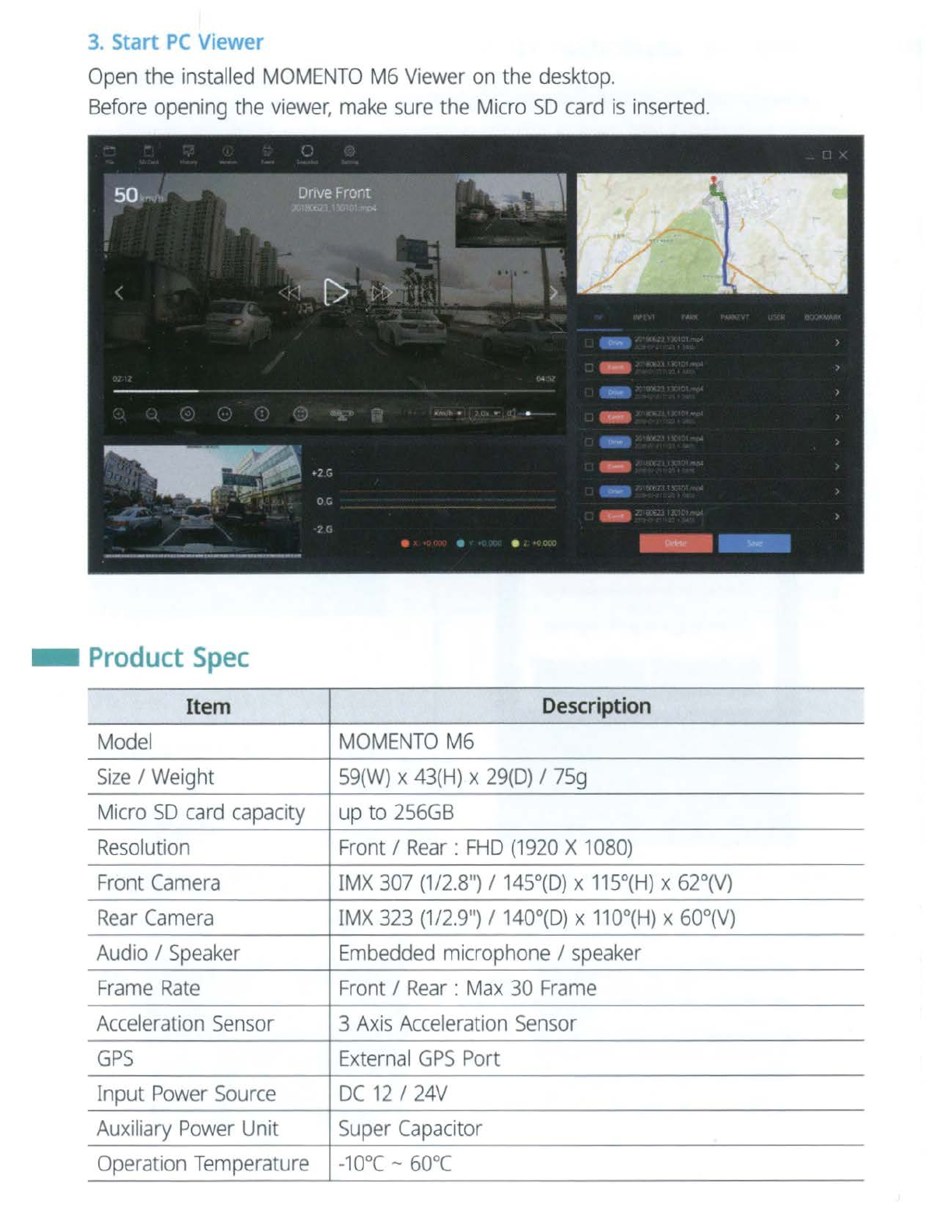Tick the checkbox of the second Event row
952x1232 pixels.
pyautogui.click(x=589, y=417)
